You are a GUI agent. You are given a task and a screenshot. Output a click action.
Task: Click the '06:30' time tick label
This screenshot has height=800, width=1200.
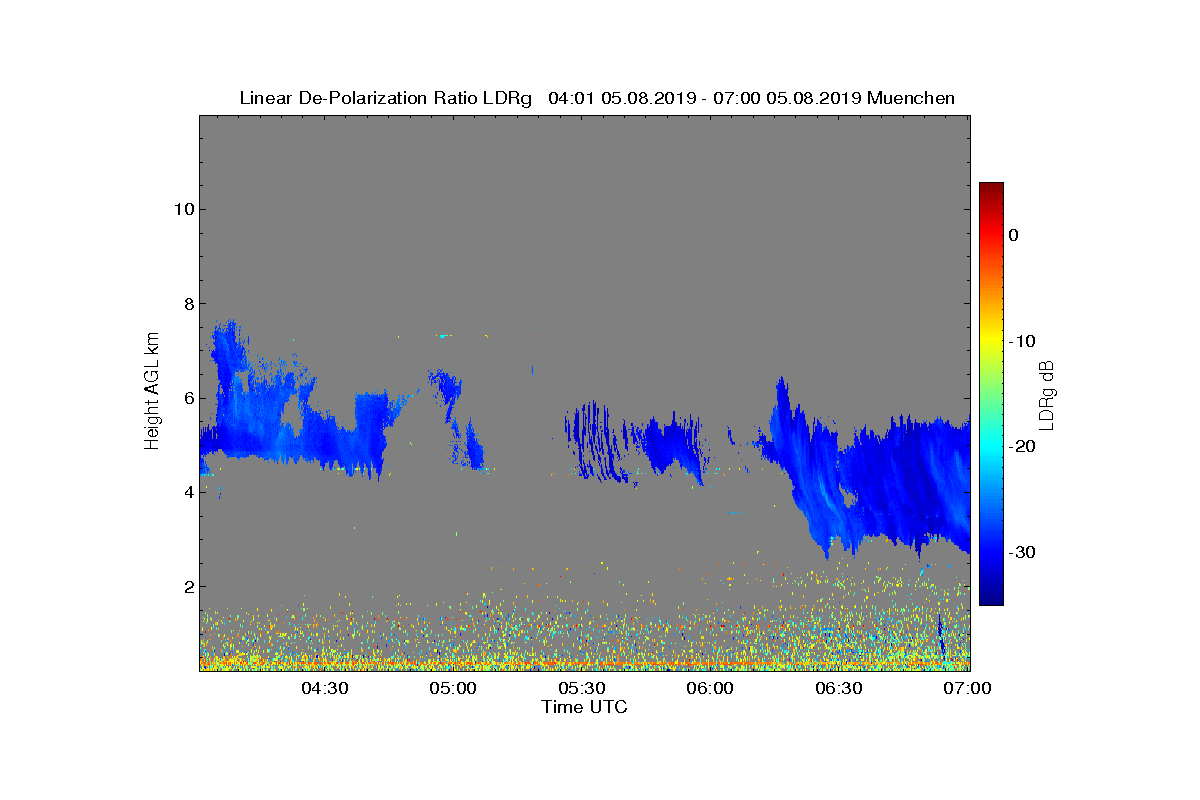840,688
